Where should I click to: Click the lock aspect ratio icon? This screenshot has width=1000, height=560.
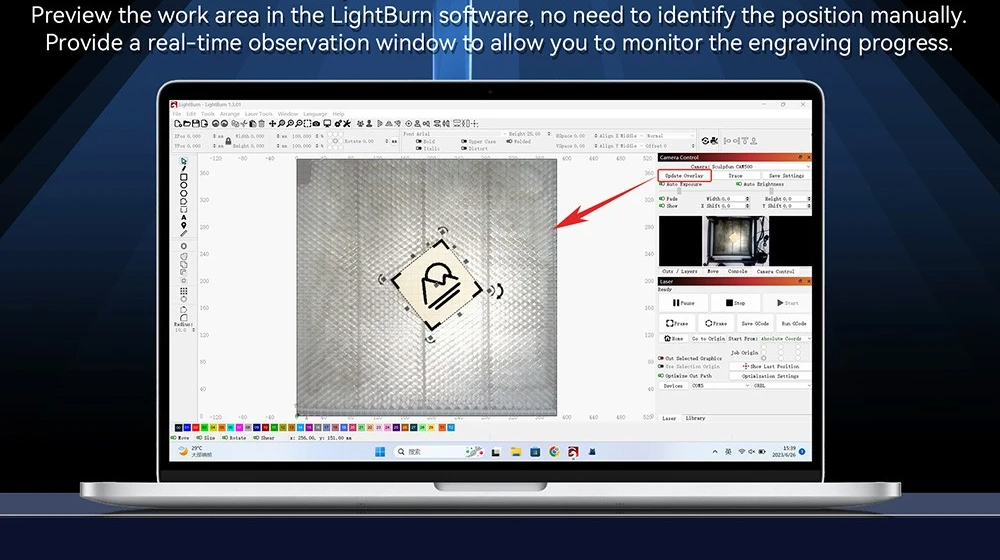tap(228, 141)
